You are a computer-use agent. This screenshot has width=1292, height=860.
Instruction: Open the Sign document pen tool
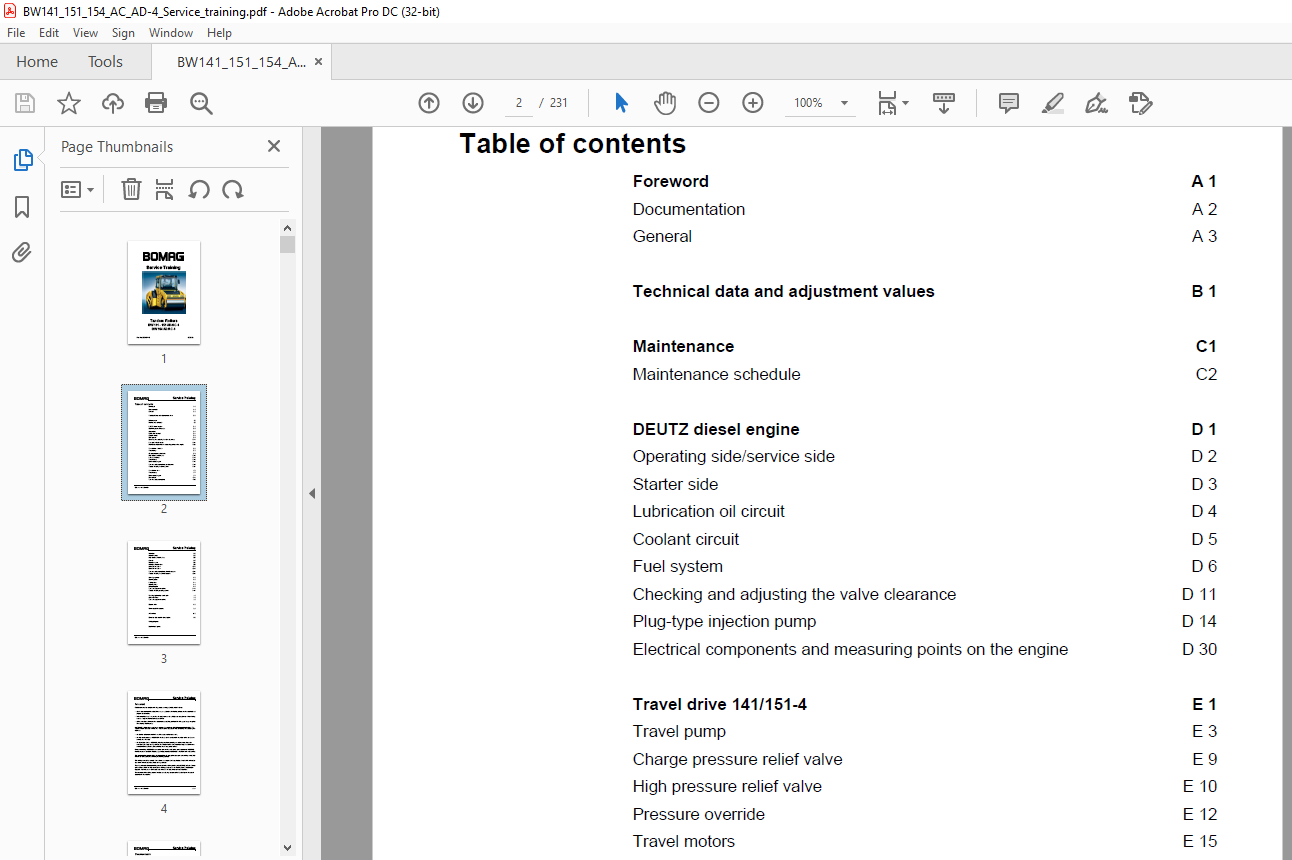point(1097,103)
